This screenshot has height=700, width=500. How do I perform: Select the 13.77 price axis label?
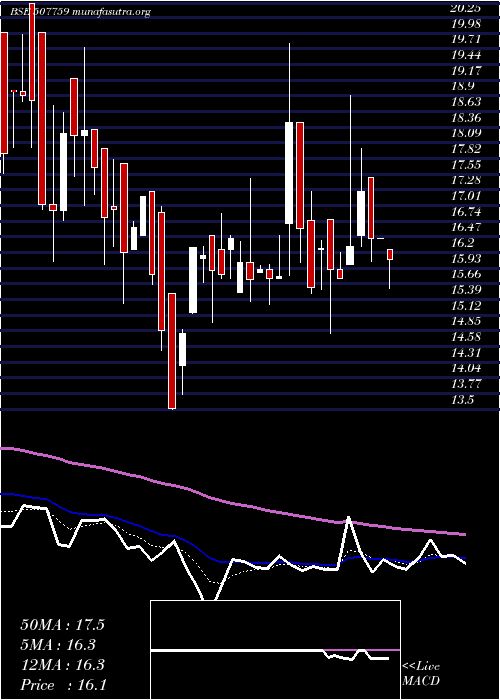465,383
